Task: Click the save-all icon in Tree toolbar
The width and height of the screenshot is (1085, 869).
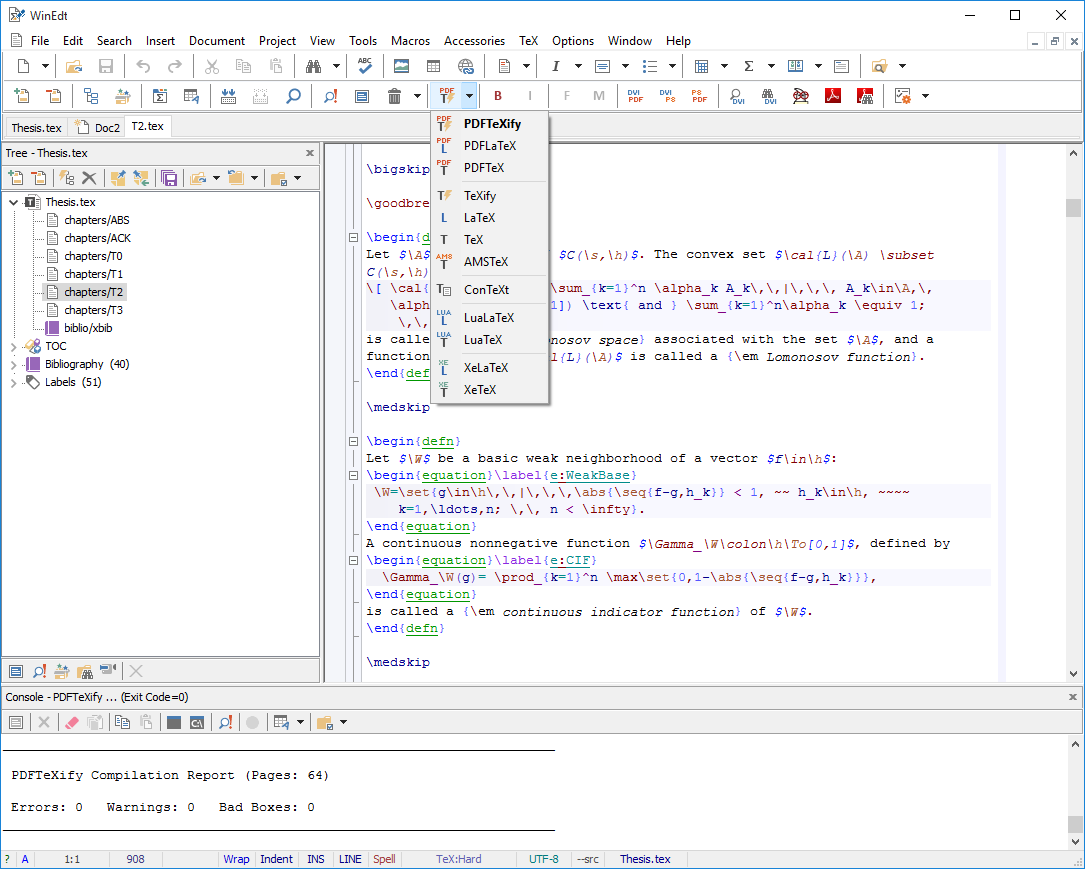Action: coord(169,178)
